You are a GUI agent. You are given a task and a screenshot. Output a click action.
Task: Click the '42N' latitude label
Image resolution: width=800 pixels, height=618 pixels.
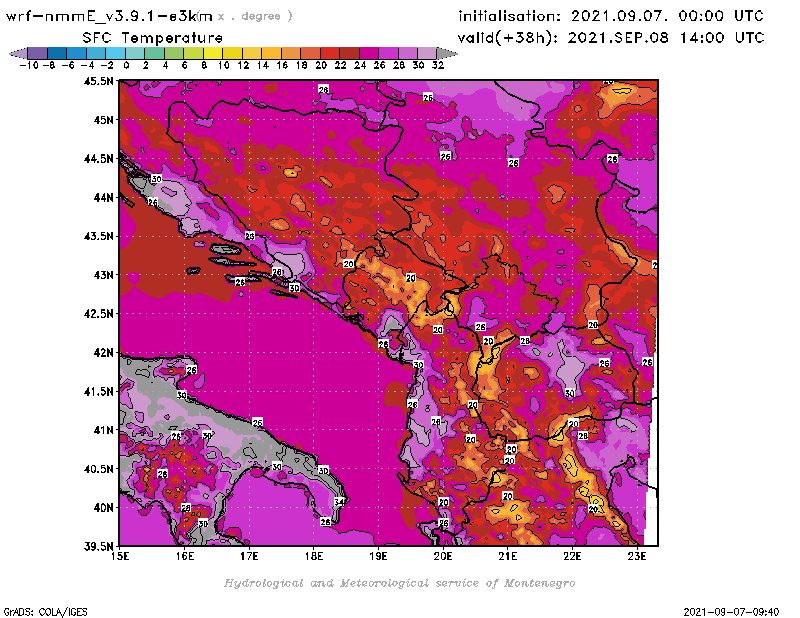coord(104,353)
